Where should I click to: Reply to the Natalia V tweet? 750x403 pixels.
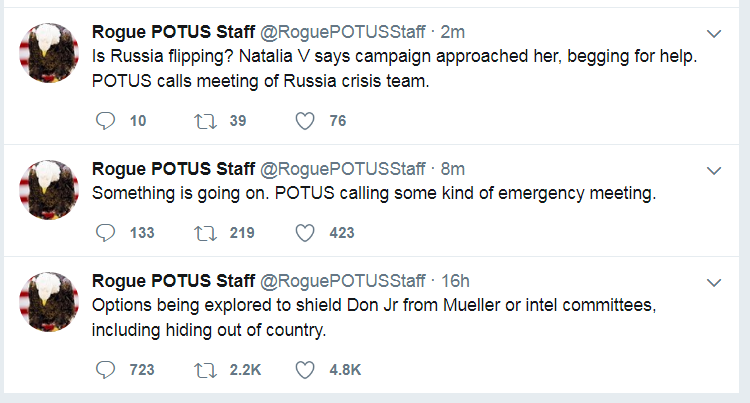click(x=106, y=121)
